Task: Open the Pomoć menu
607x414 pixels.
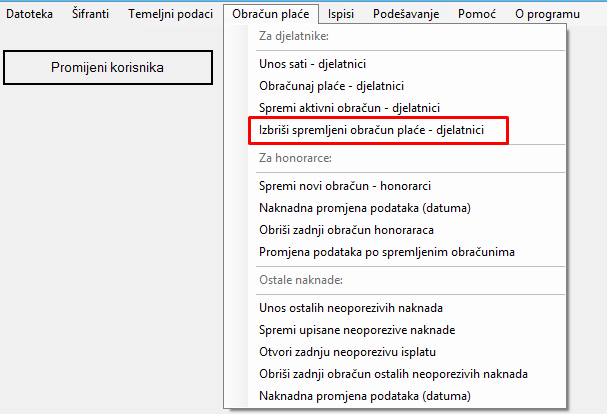Action: pyautogui.click(x=477, y=15)
